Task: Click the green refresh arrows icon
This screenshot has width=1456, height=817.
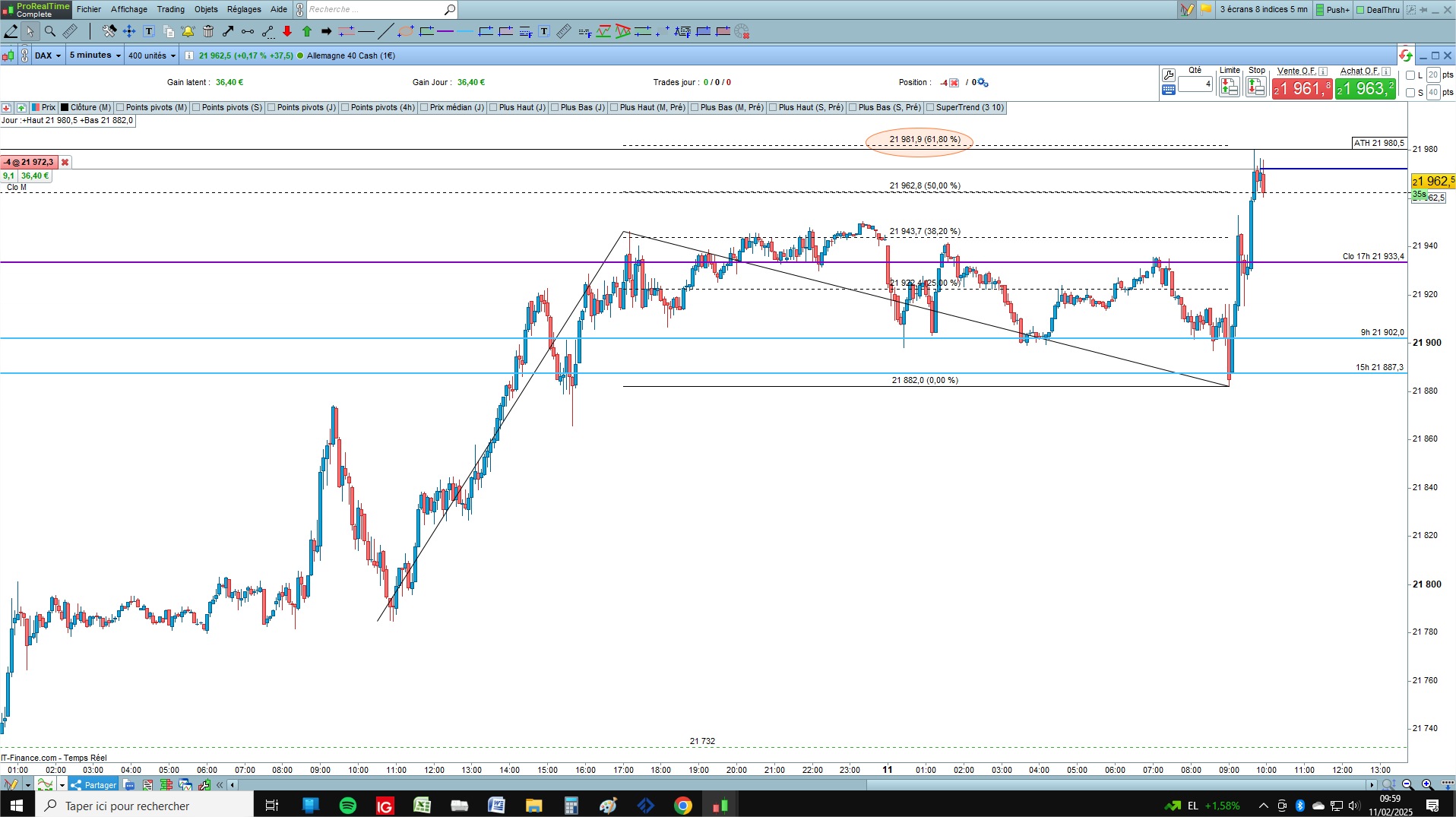Action: coord(1405,55)
